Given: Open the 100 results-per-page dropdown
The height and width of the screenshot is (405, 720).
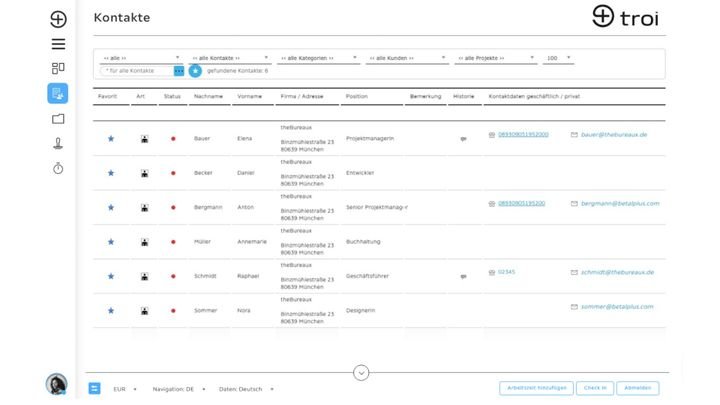Looking at the screenshot, I should [558, 58].
